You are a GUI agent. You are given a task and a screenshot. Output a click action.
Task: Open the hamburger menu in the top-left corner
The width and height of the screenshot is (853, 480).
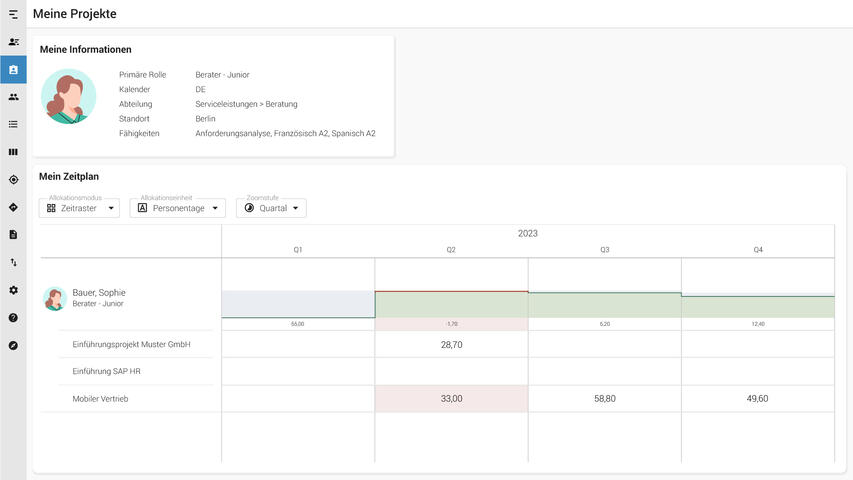click(13, 14)
